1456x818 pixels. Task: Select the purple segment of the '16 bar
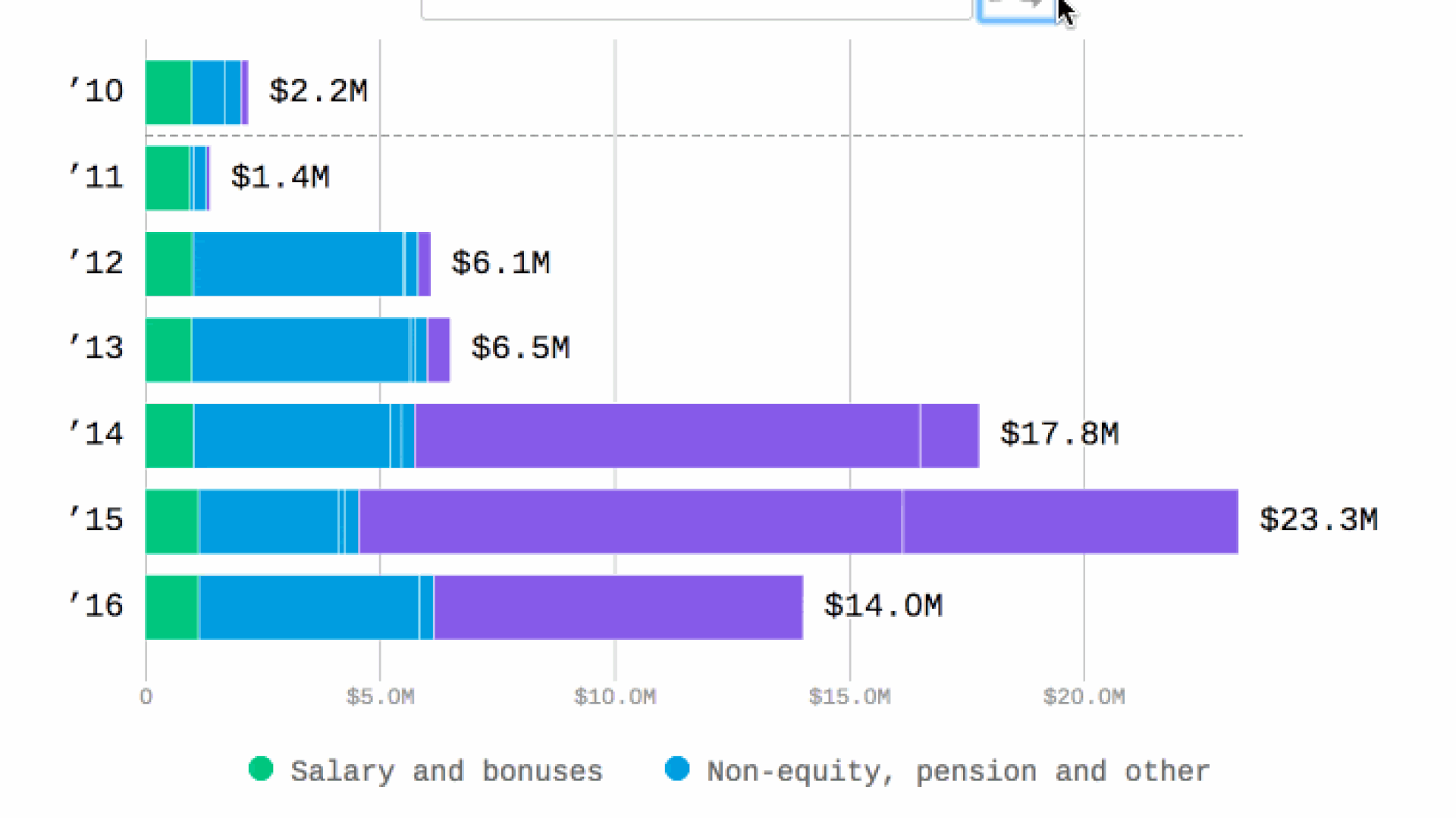(x=619, y=607)
